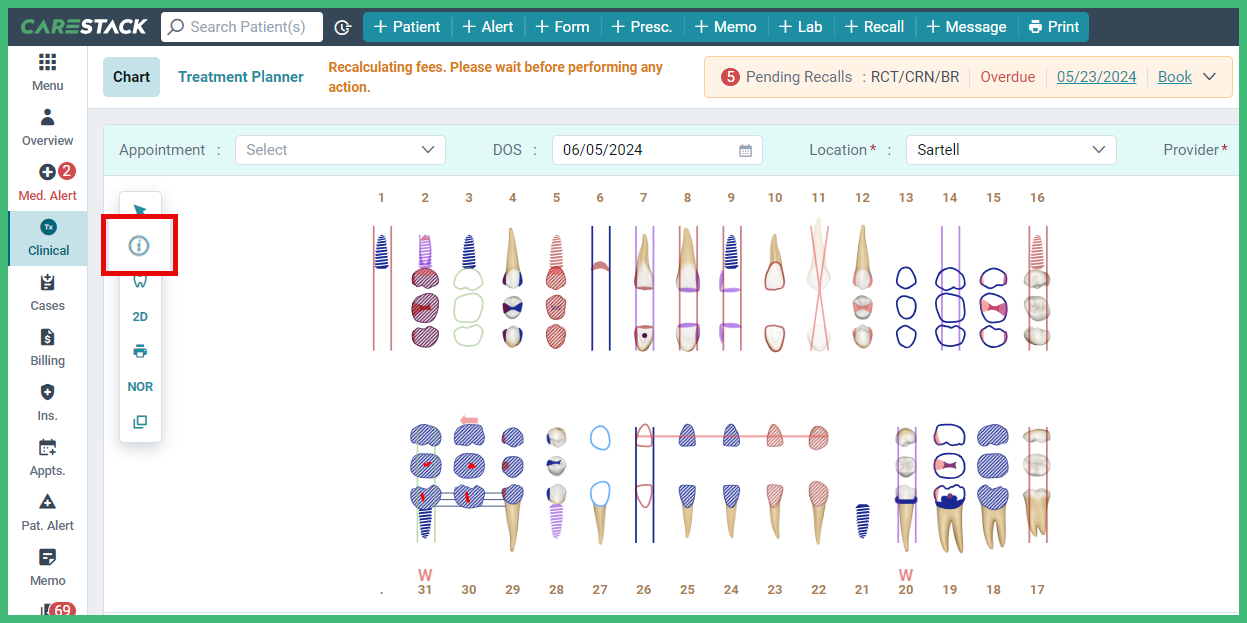Click the duplicate icon at the toolbar bottom

(140, 421)
